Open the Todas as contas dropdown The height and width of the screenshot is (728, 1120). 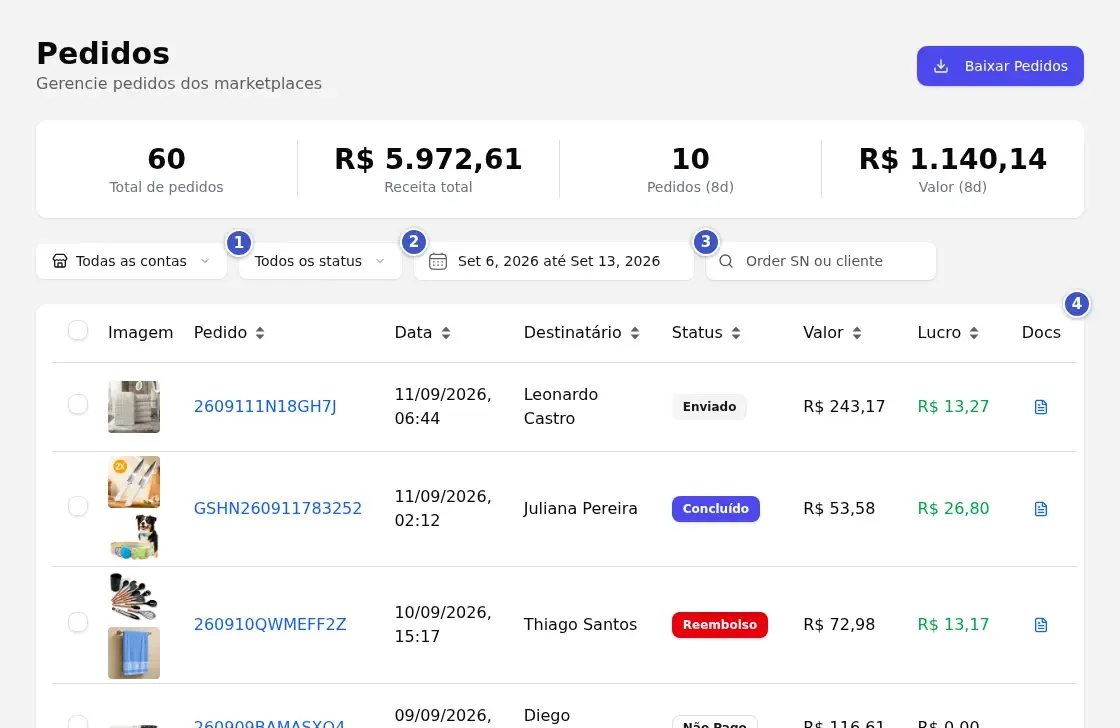coord(131,261)
